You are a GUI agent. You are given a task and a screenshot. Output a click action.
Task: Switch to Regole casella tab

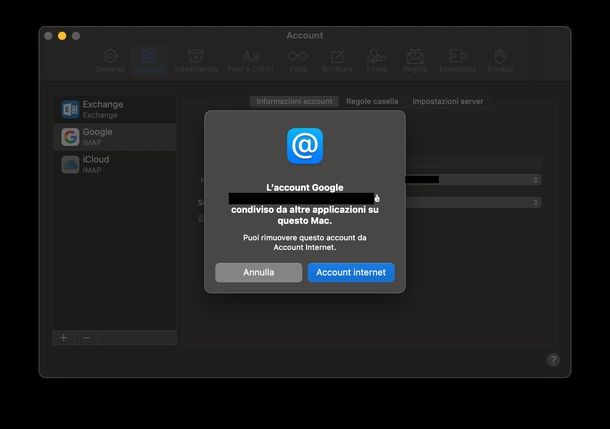[x=372, y=101]
